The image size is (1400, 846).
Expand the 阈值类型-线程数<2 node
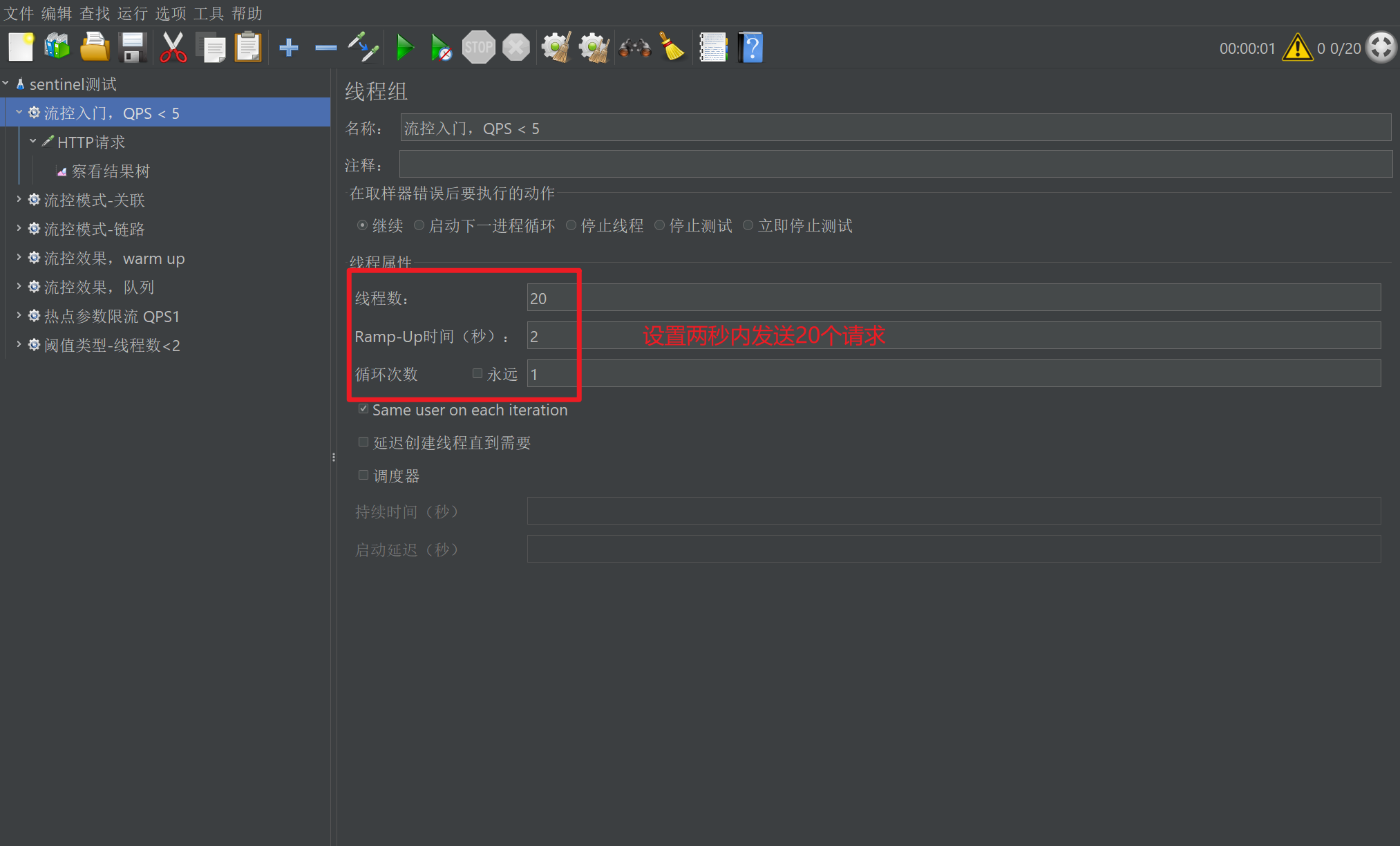(19, 344)
